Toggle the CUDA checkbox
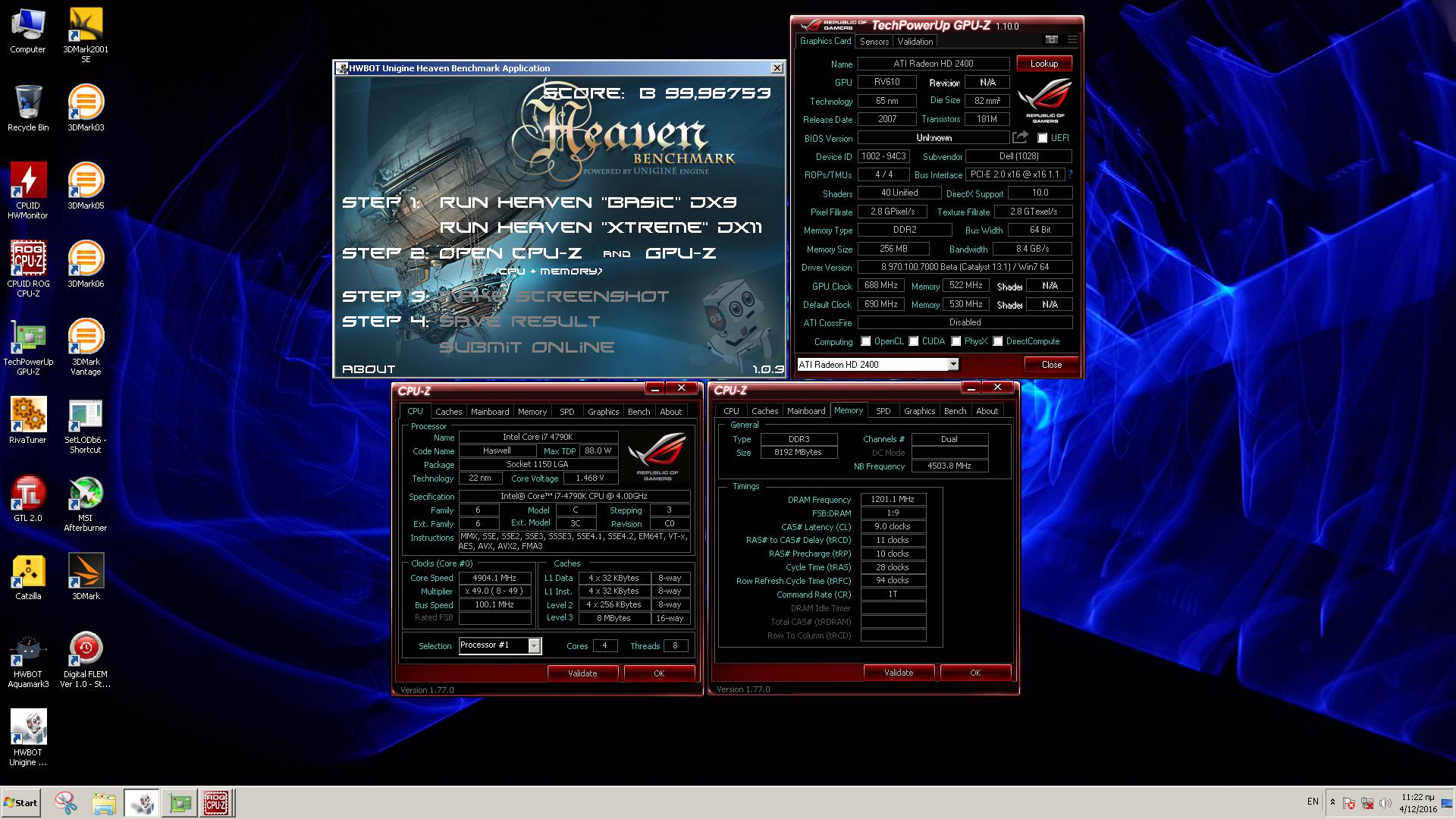 pyautogui.click(x=914, y=341)
